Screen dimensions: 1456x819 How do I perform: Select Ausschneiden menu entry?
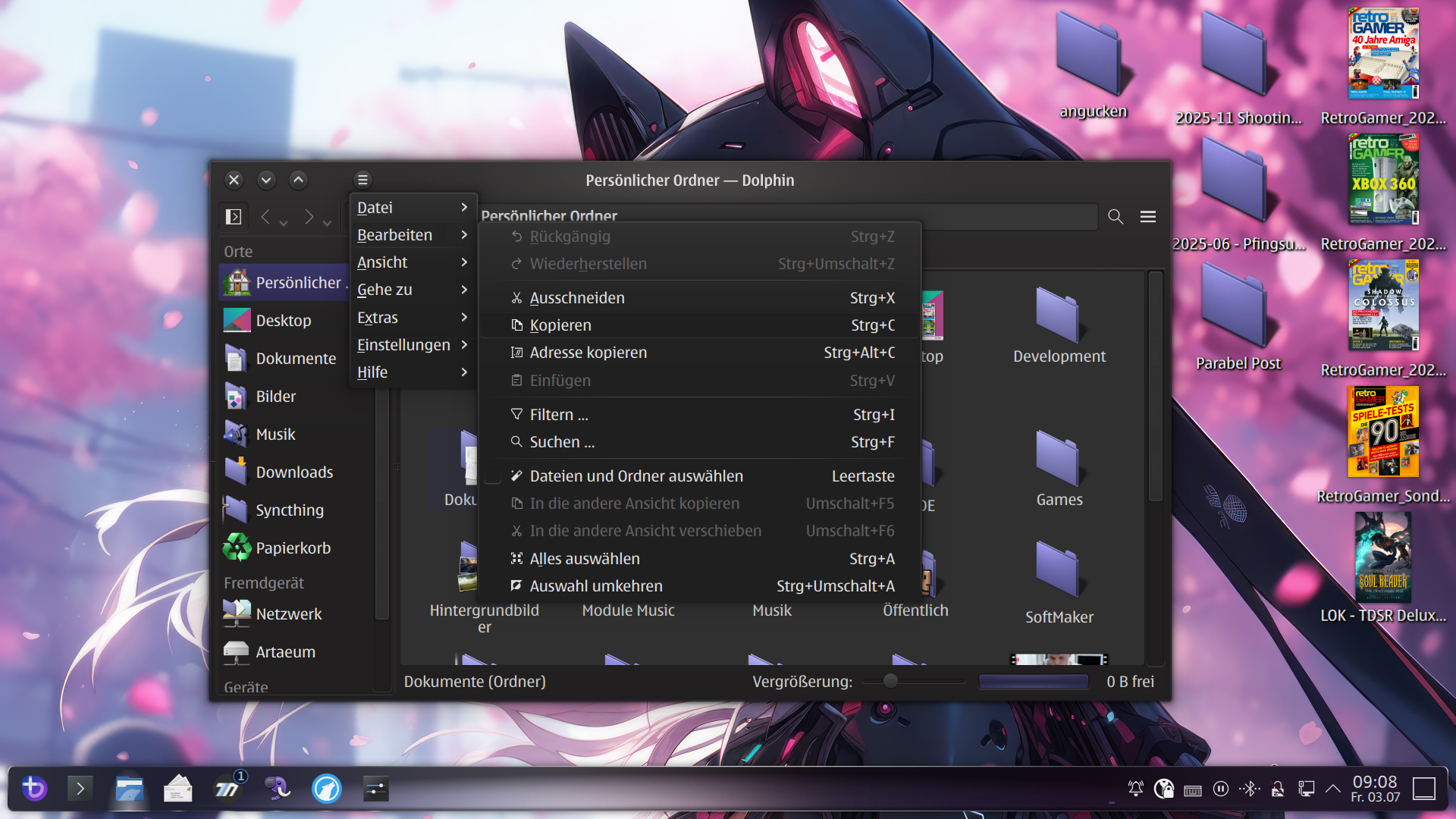[700, 298]
